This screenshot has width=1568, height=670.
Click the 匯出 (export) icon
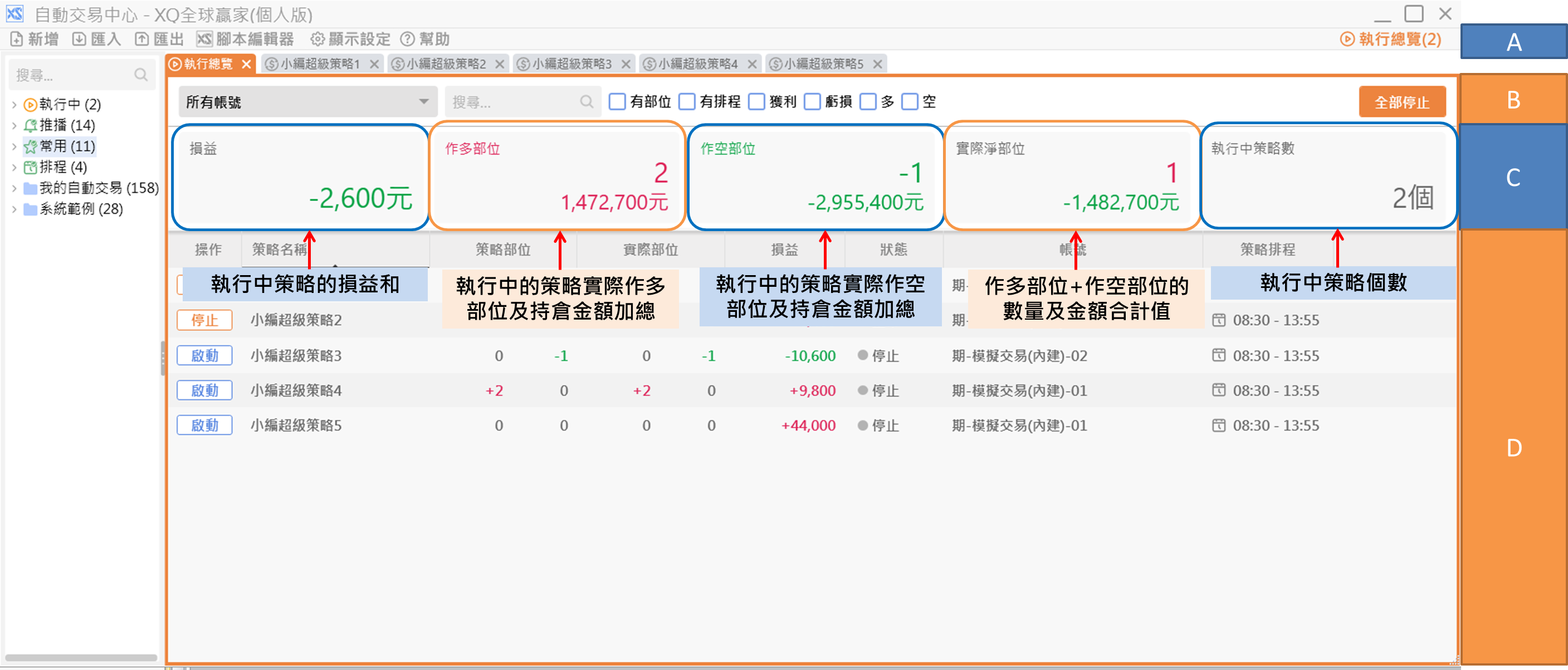pos(142,39)
